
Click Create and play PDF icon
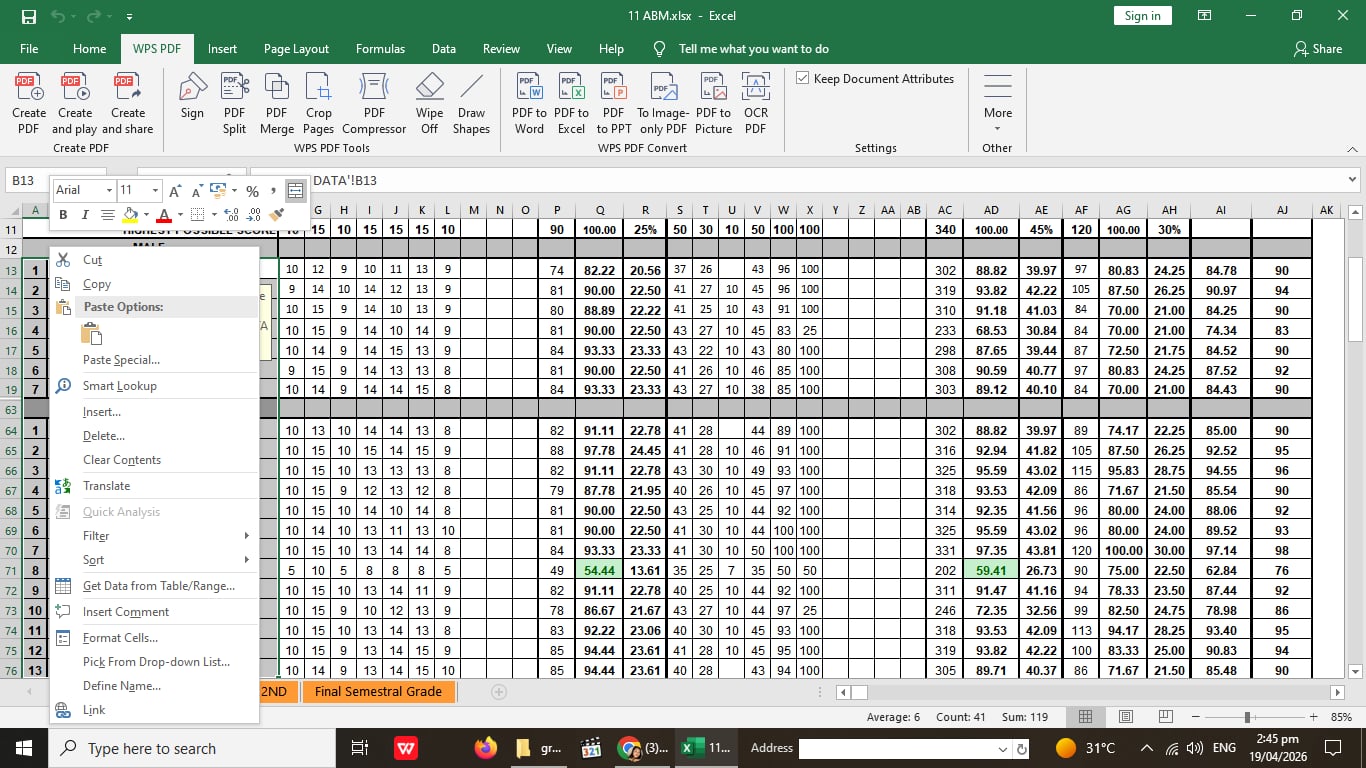[x=75, y=104]
